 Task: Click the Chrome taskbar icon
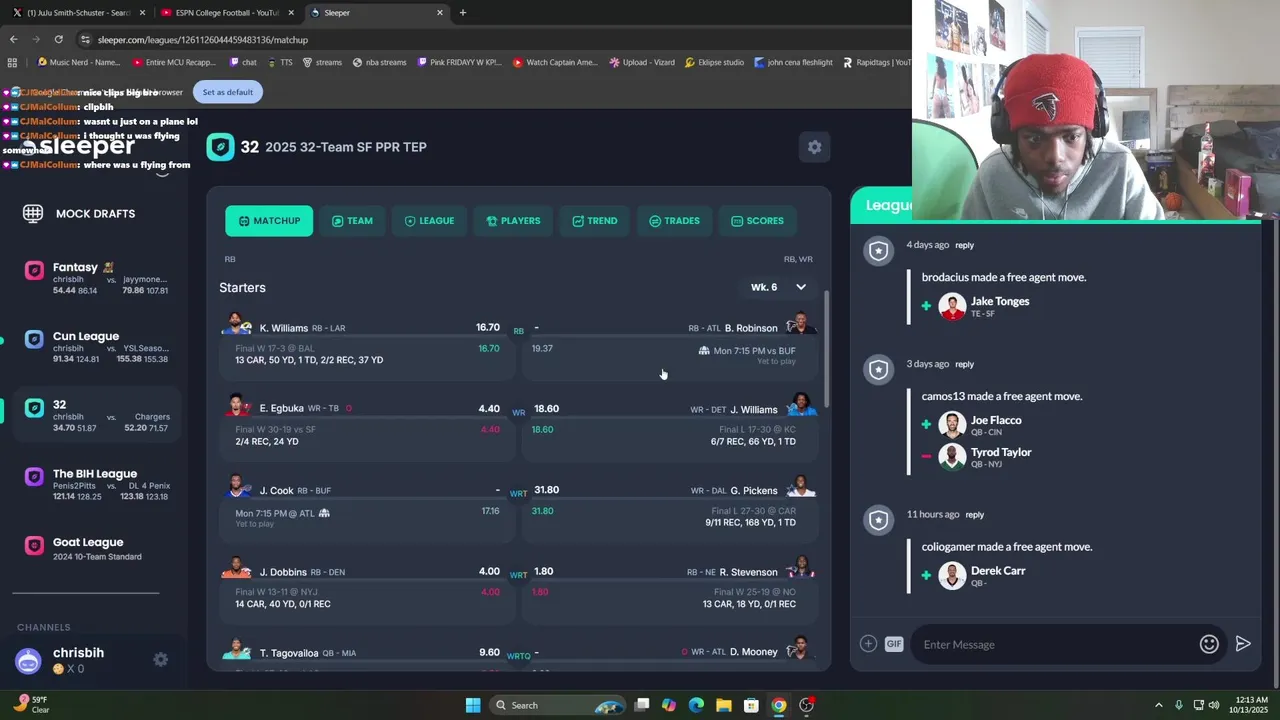pyautogui.click(x=778, y=705)
